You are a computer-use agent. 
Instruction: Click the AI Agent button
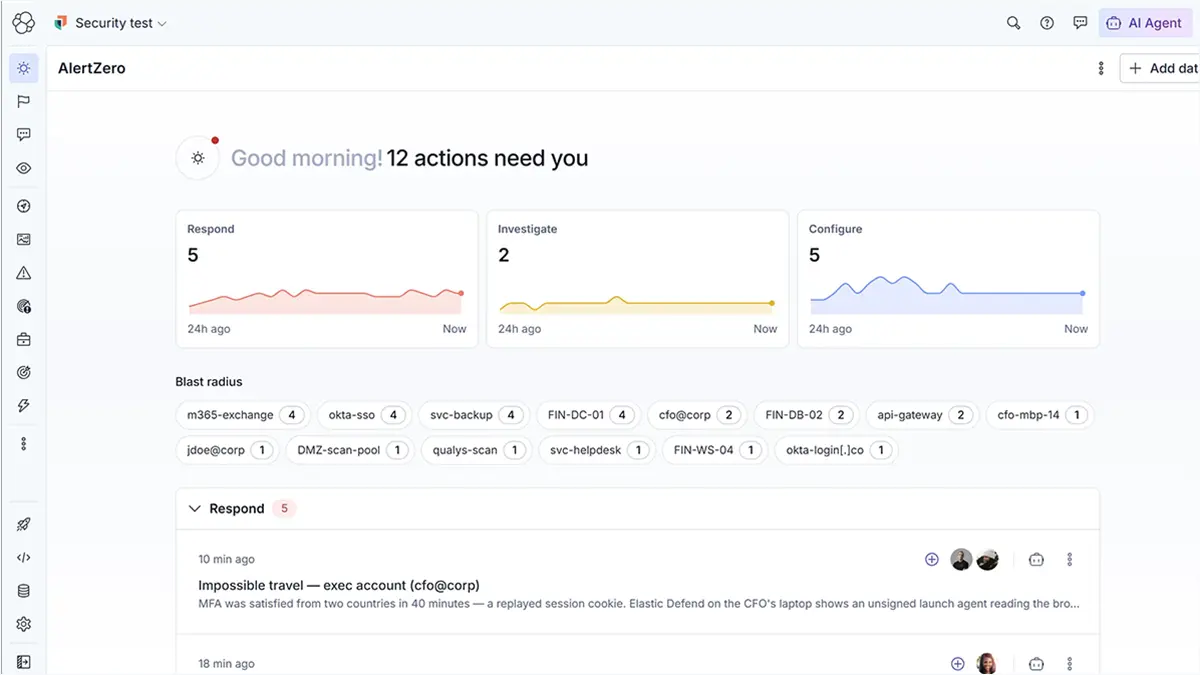coord(1145,23)
